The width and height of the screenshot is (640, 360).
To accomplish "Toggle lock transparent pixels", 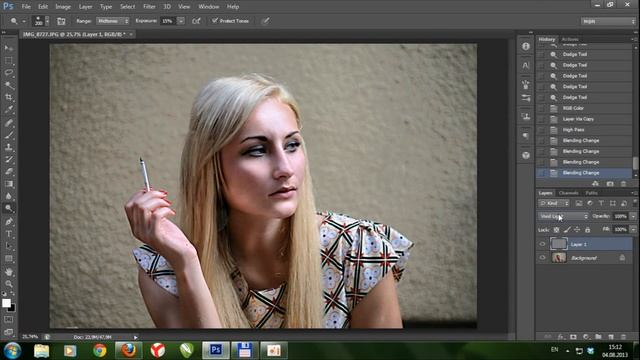I will tap(556, 230).
